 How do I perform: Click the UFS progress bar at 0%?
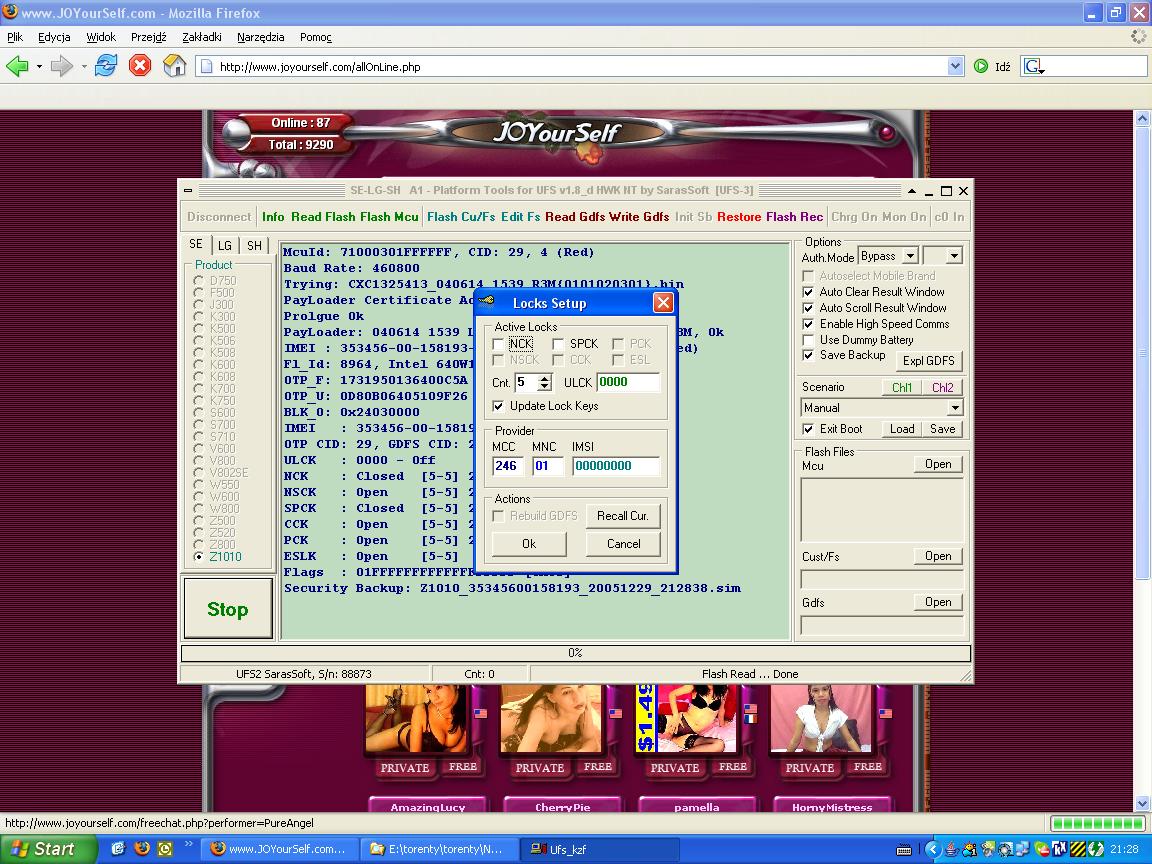click(x=576, y=652)
